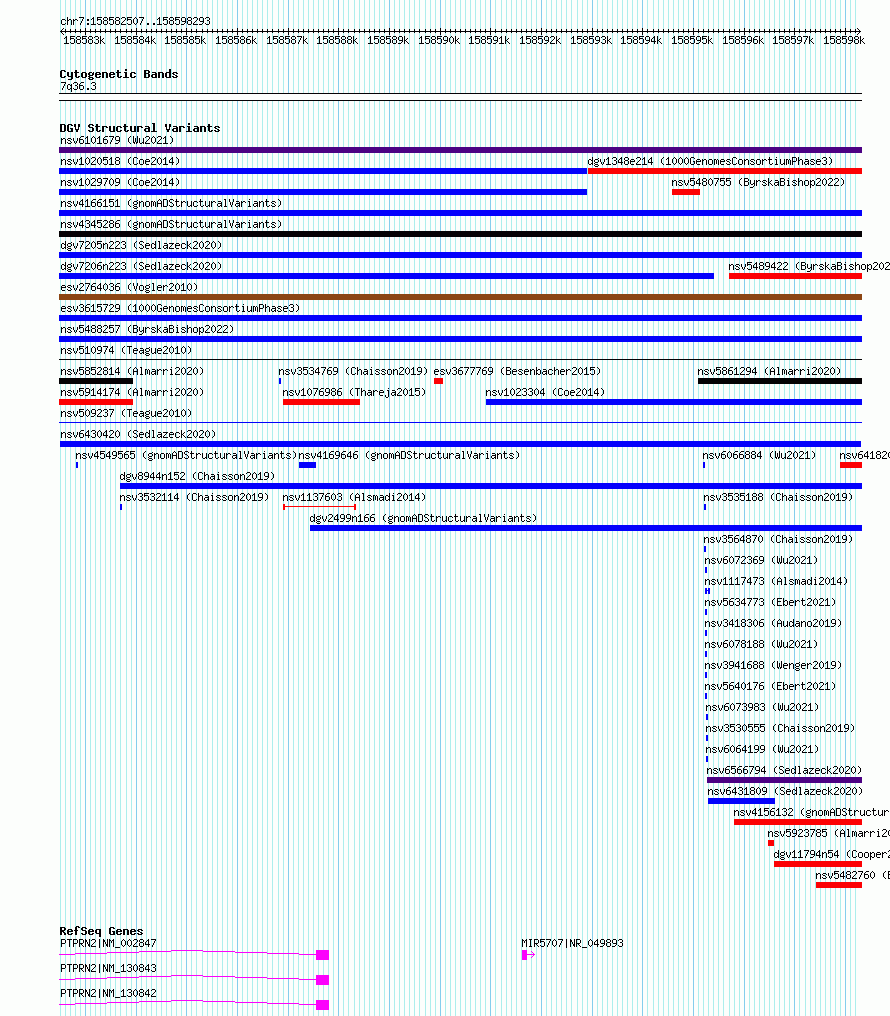Select dgv8944n152 (Chaisson2019) label
Image resolution: width=890 pixels, height=1016 pixels.
pyautogui.click(x=198, y=476)
